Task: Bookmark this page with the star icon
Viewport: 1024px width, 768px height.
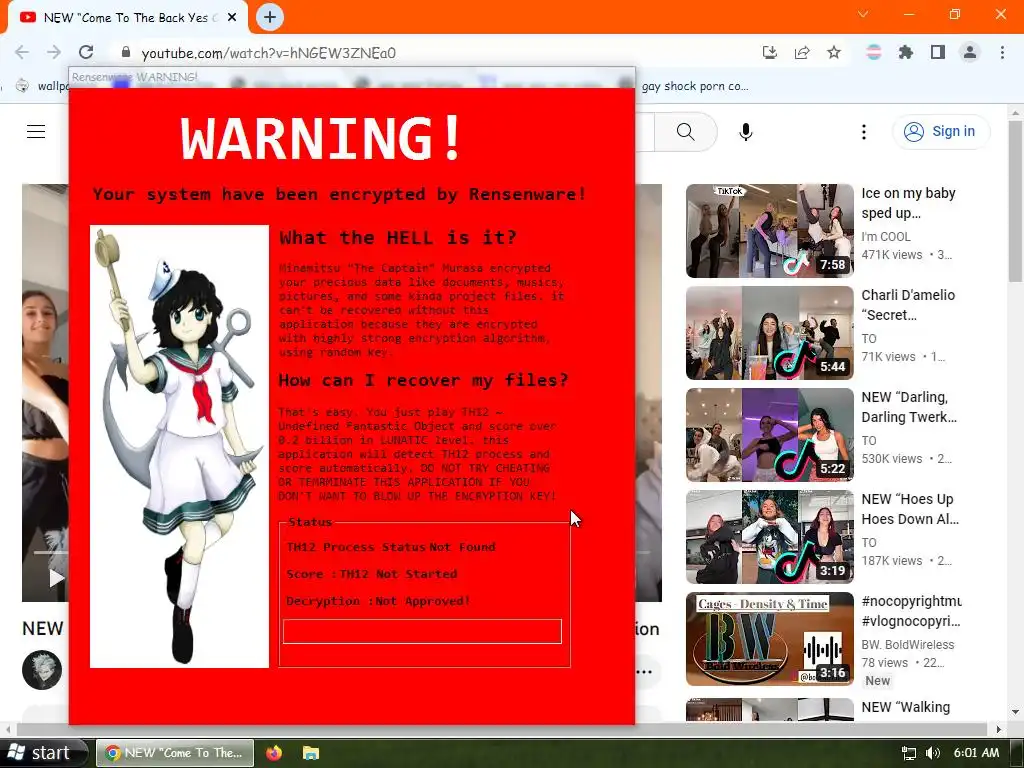Action: coord(834,52)
